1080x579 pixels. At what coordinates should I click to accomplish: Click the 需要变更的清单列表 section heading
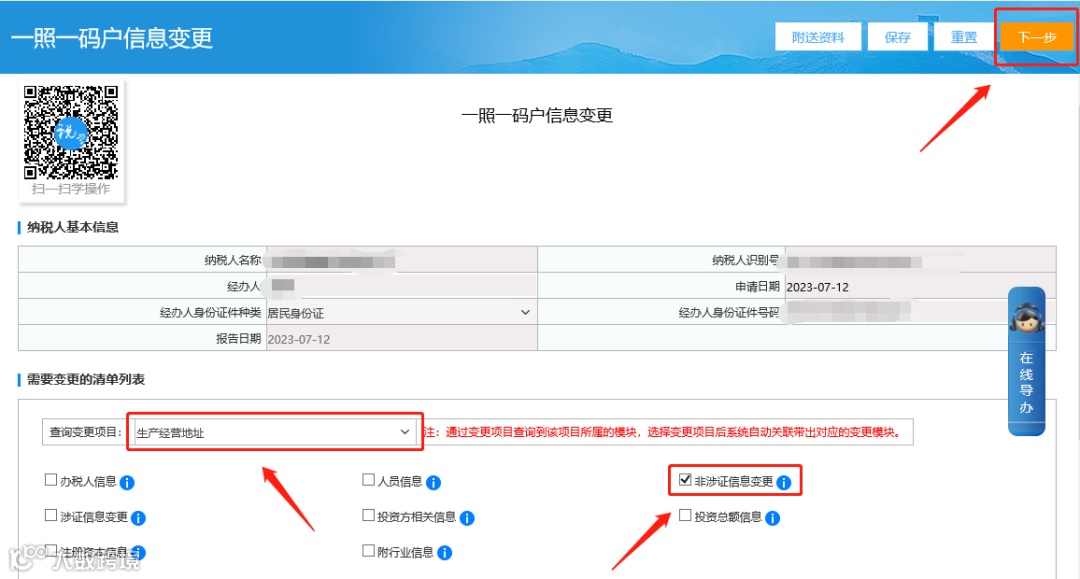[x=85, y=379]
